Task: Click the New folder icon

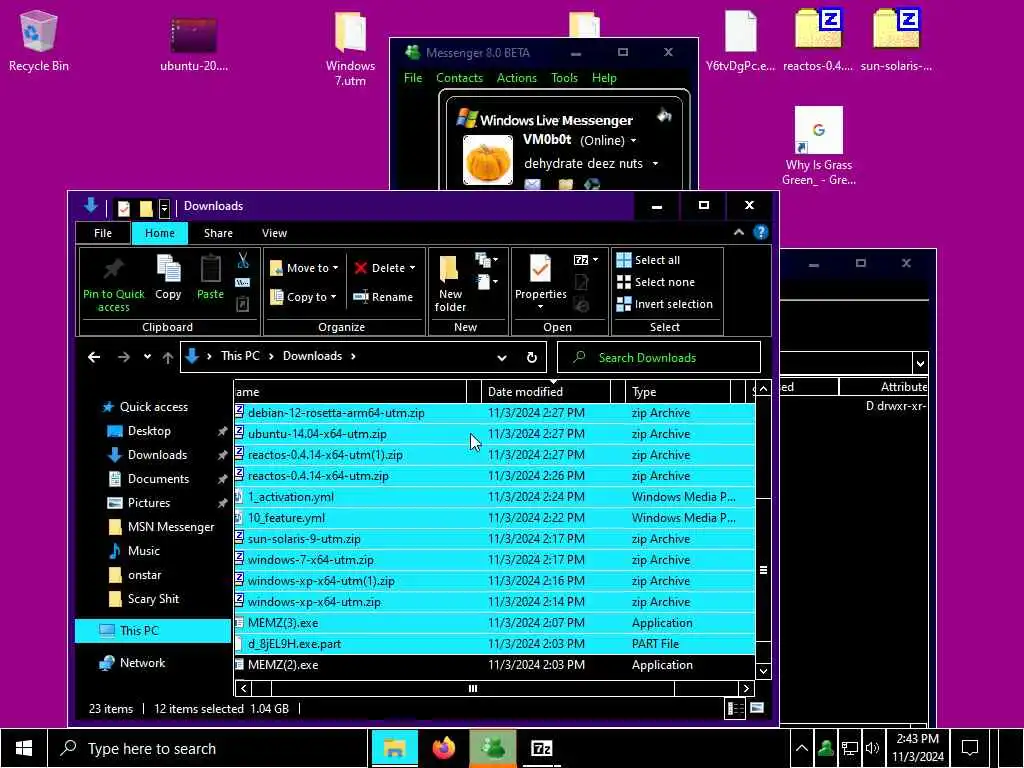Action: 449,270
